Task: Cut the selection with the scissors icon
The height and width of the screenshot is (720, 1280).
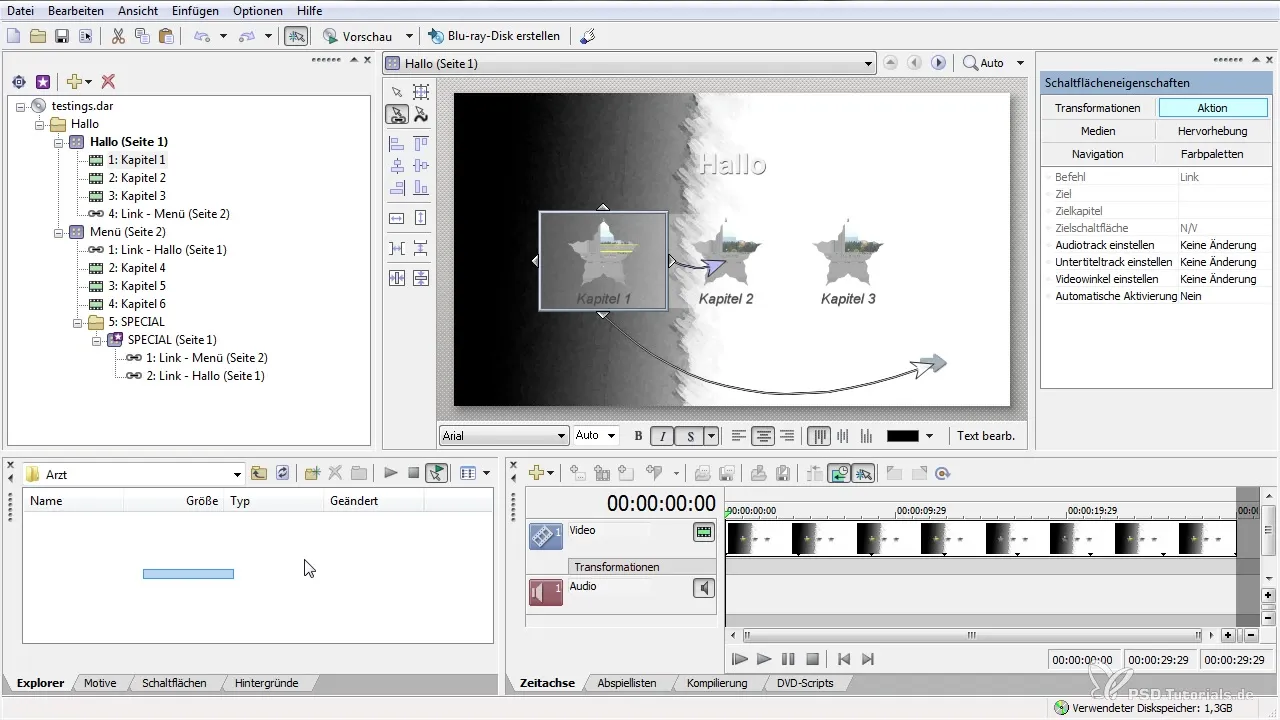Action: pyautogui.click(x=118, y=36)
